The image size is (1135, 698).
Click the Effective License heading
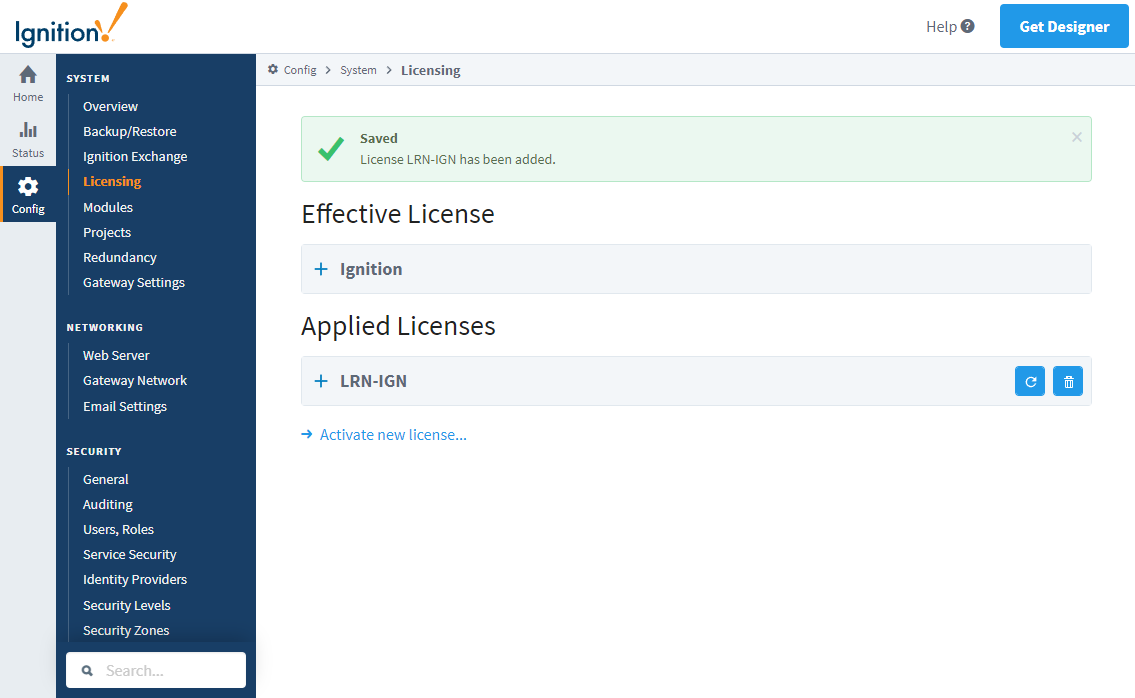[398, 214]
